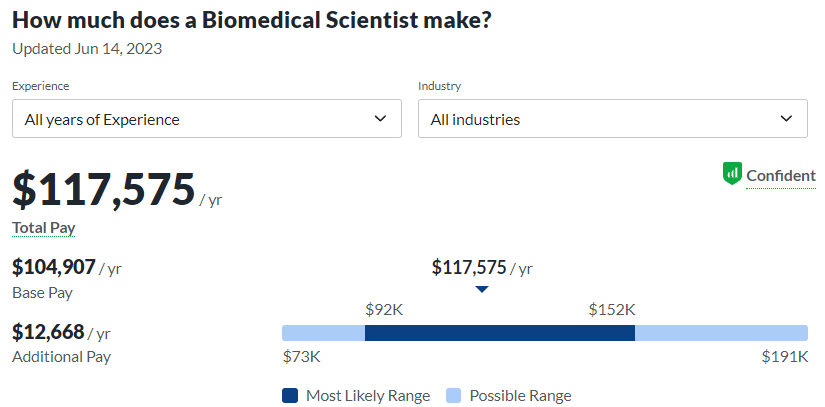Viewport: 825px width, 407px height.
Task: Click the $73K minimum label
Action: [x=301, y=356]
